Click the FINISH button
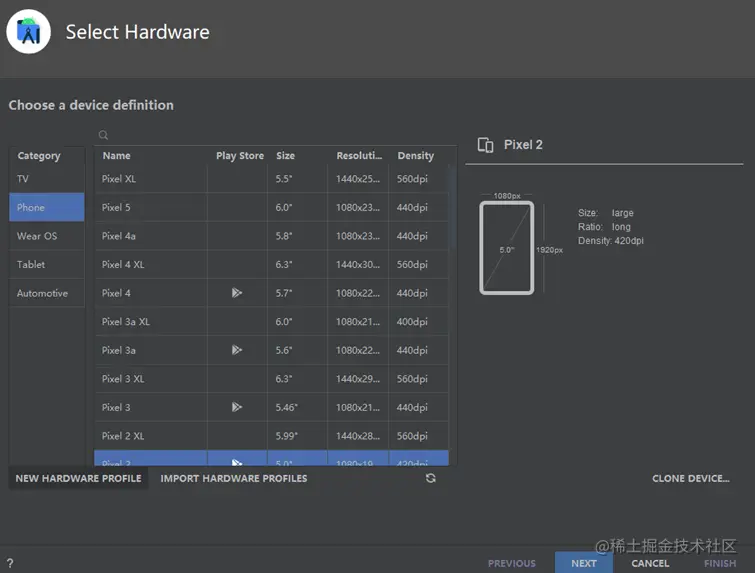 pyautogui.click(x=720, y=563)
